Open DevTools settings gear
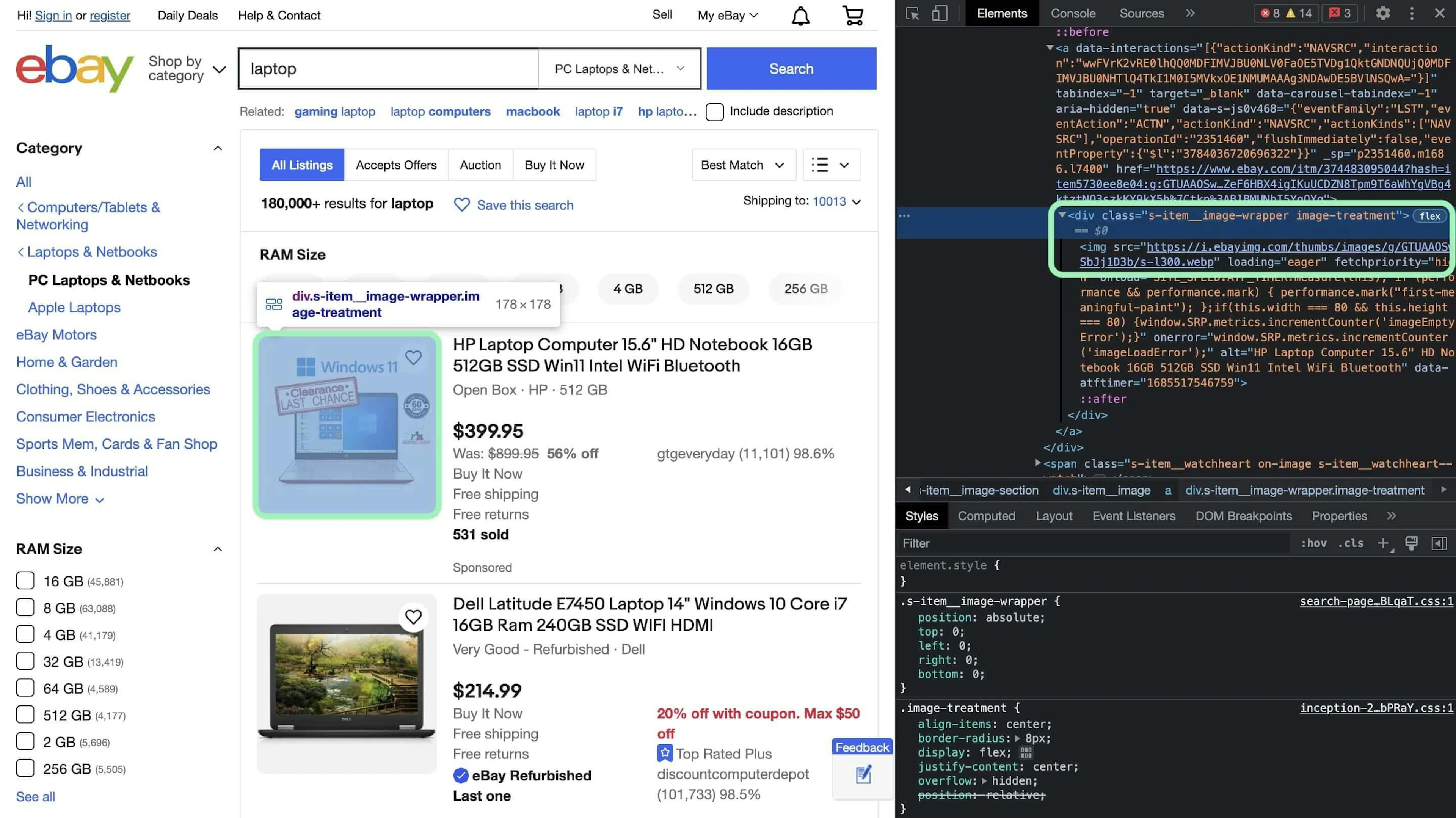This screenshot has width=1456, height=818. 1382,13
